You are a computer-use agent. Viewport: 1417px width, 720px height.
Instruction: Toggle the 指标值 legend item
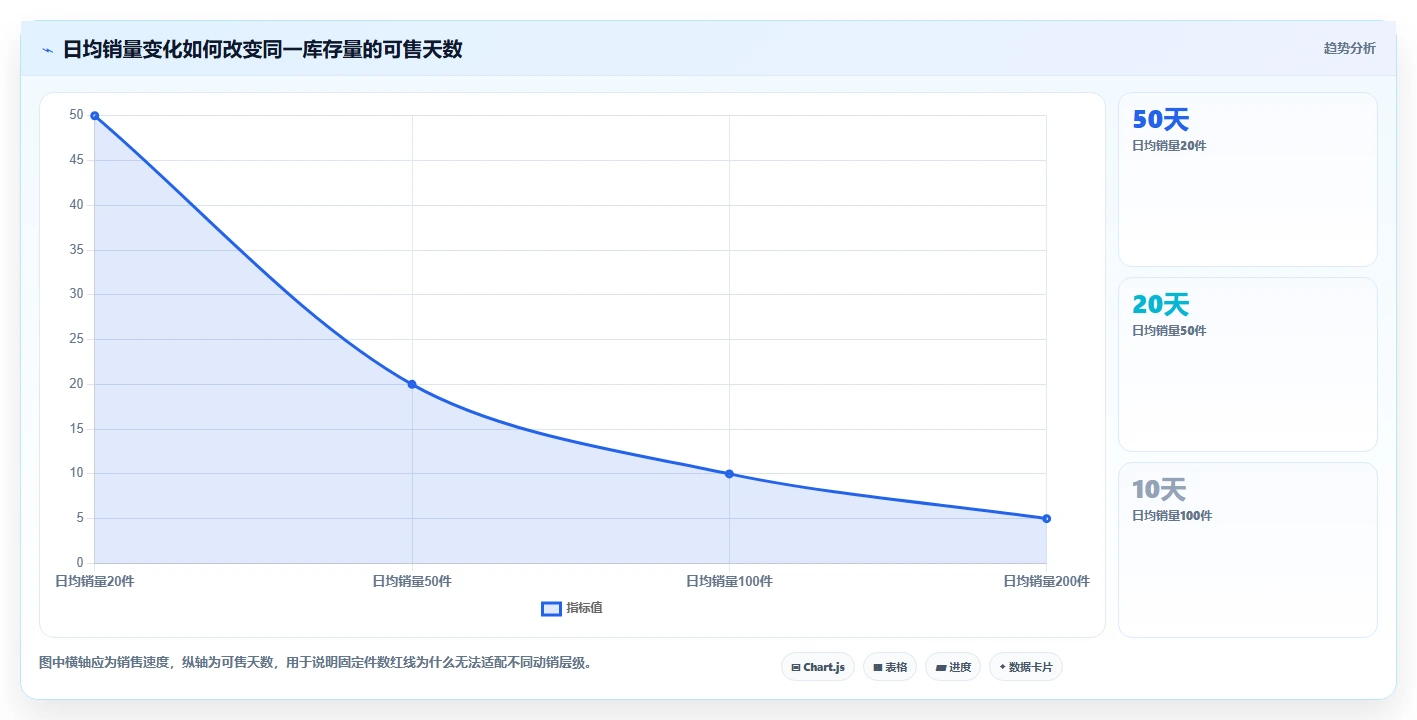pyautogui.click(x=572, y=608)
